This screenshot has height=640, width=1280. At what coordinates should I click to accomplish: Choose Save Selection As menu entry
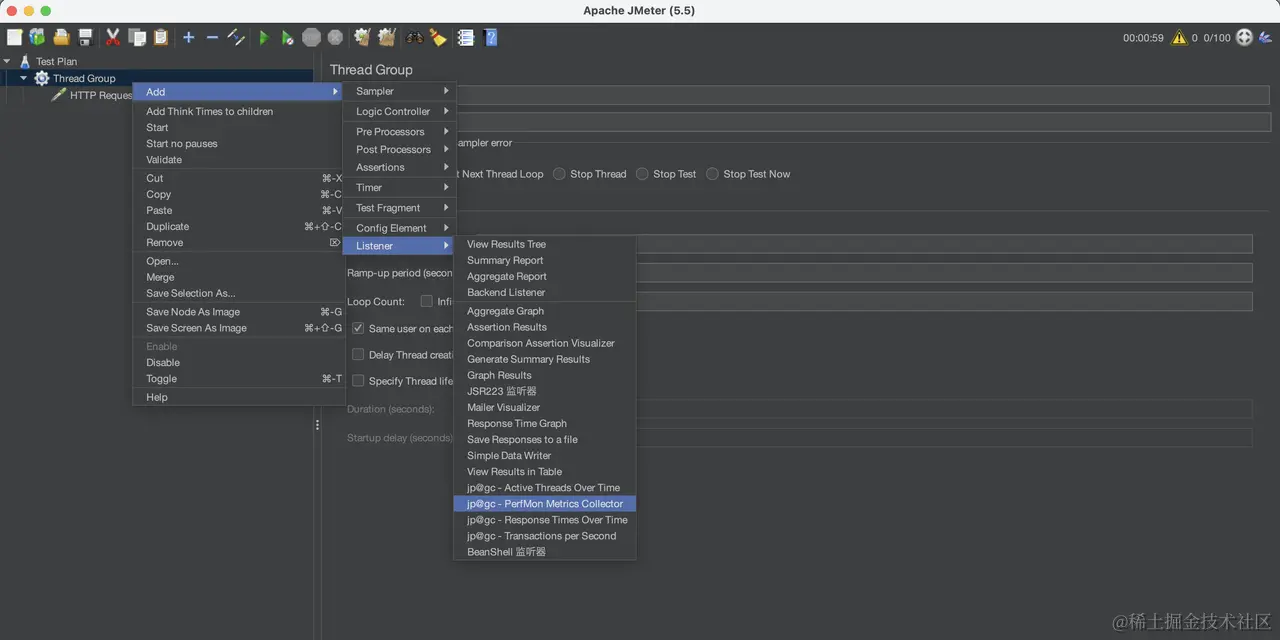tap(239, 293)
